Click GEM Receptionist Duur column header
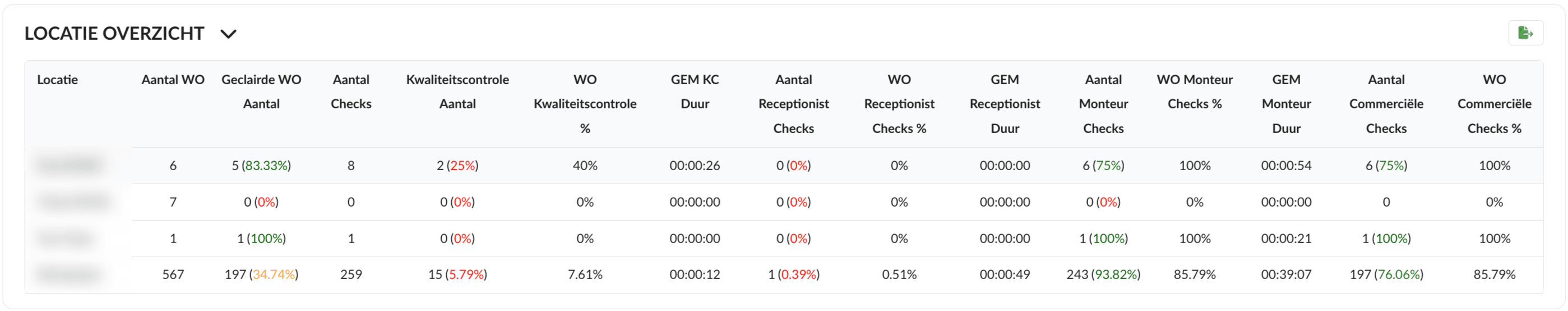Screen dimensions: 1568x311 click(x=1005, y=104)
